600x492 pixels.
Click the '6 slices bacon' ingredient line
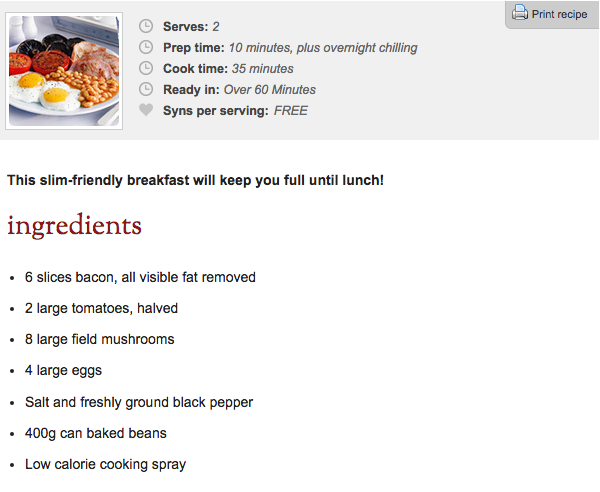140,277
